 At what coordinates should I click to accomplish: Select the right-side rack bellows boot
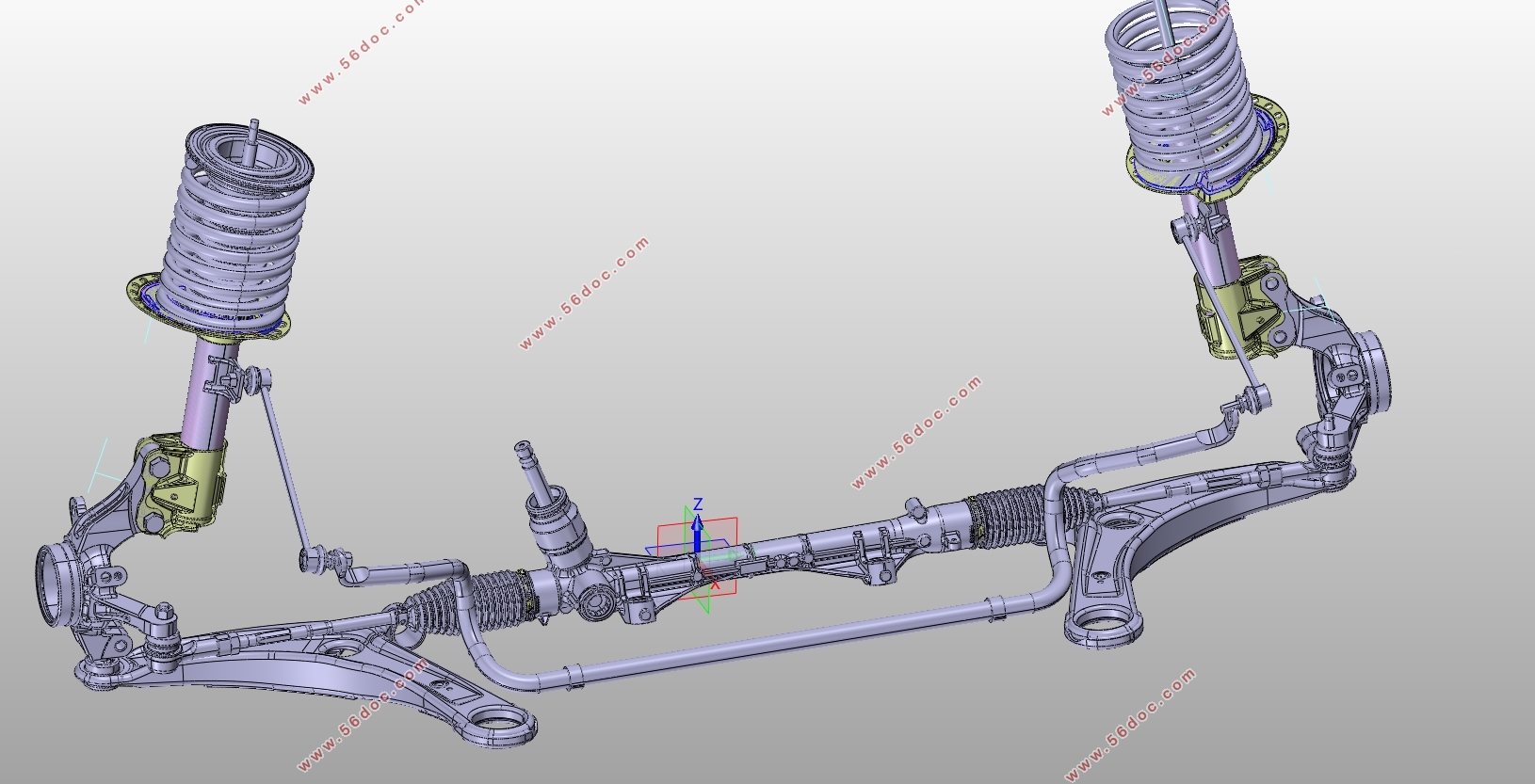(x=1006, y=517)
